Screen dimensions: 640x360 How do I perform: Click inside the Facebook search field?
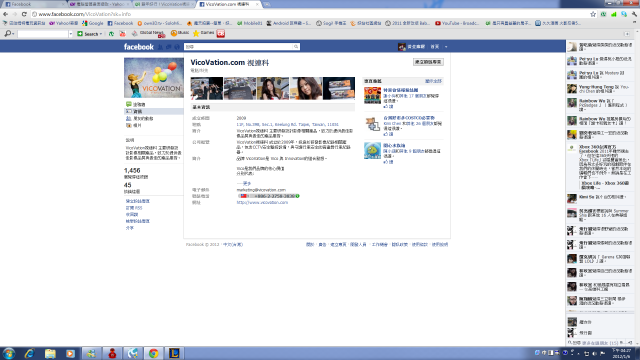pos(238,47)
